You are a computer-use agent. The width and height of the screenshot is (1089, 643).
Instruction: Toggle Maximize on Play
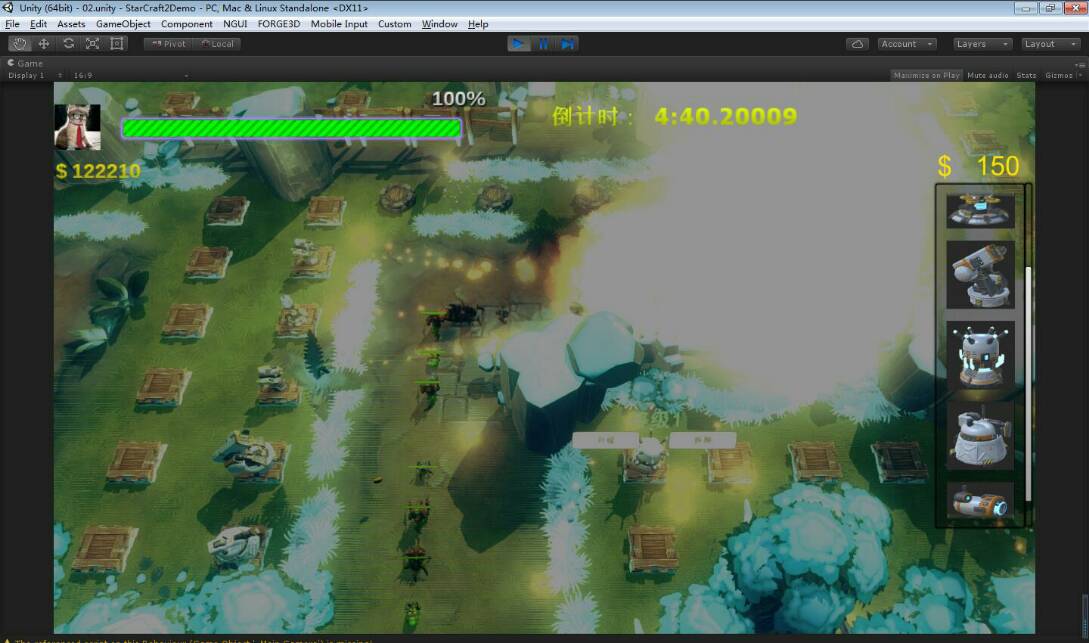(926, 75)
